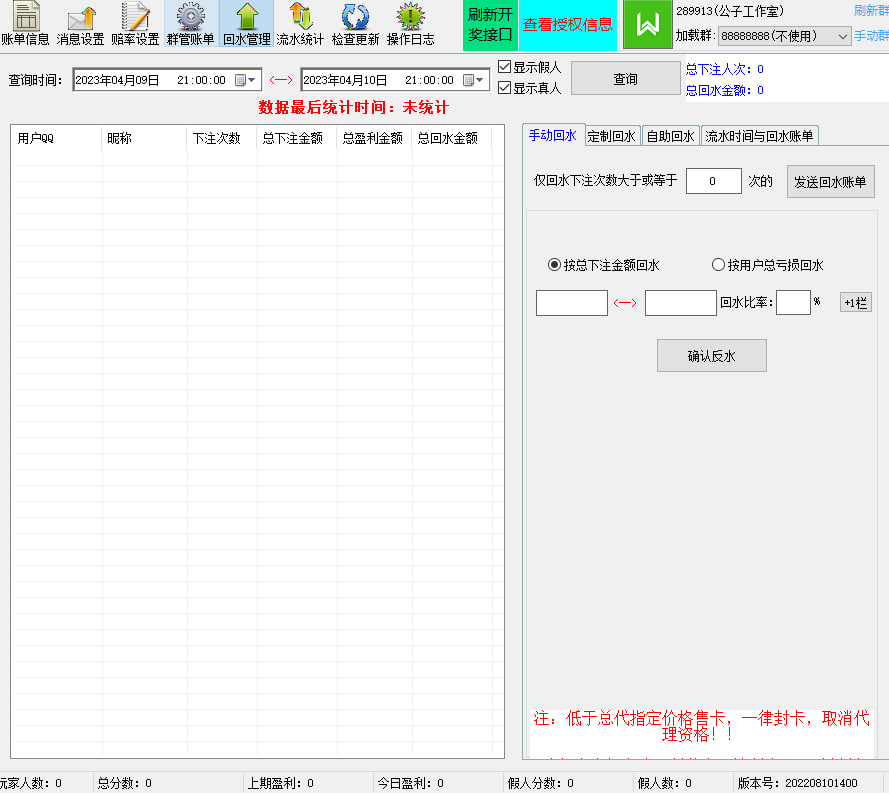Select 按用户总亏损回水 radio option
Viewport: 889px width, 793px height.
coord(718,265)
